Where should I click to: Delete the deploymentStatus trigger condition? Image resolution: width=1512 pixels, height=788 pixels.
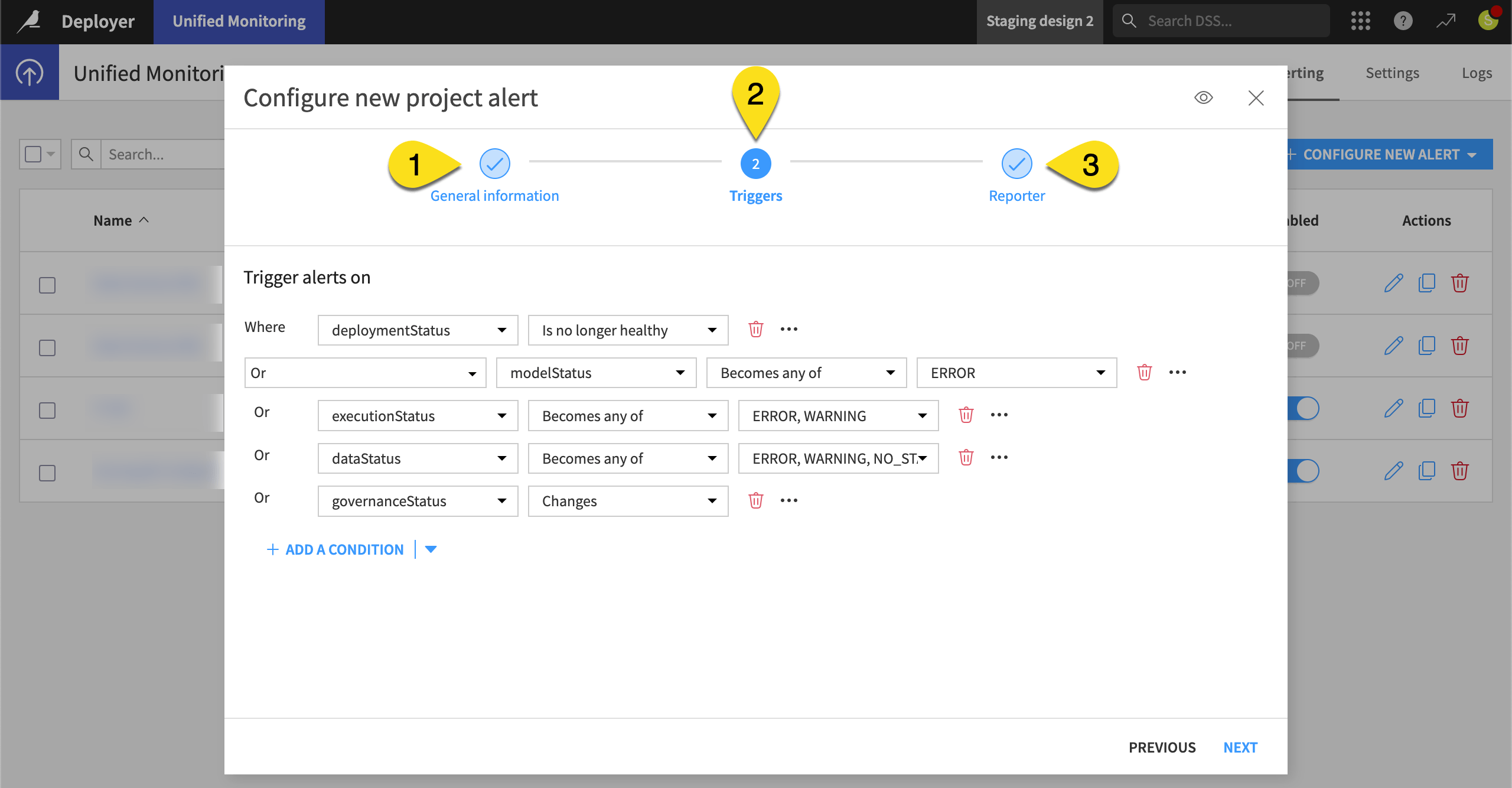756,329
